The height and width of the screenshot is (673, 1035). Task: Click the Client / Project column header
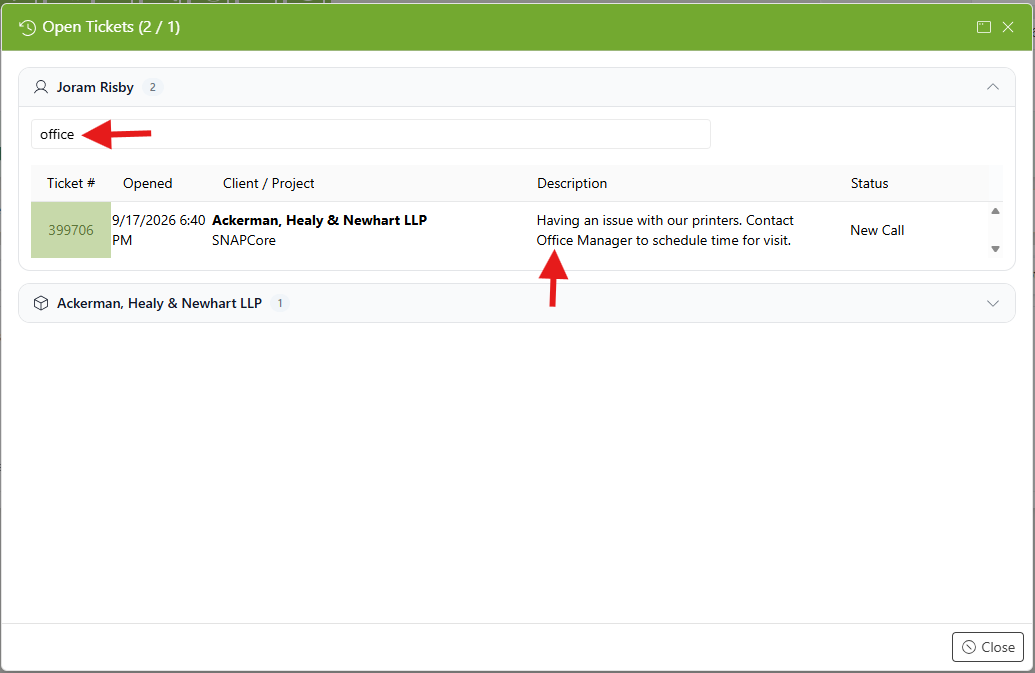269,183
